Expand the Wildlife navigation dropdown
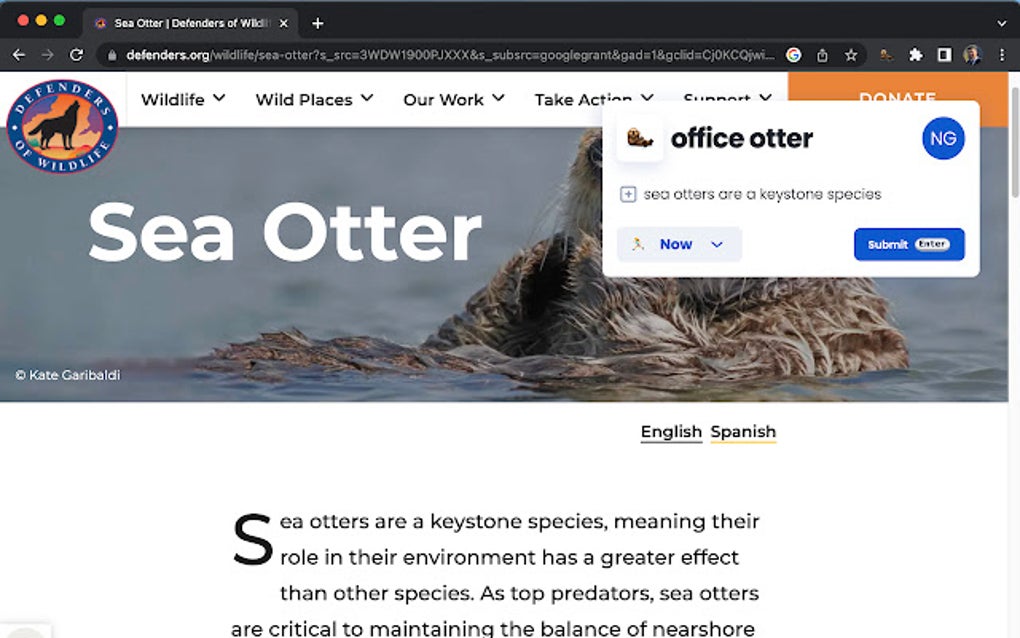Viewport: 1020px width, 638px height. (183, 99)
